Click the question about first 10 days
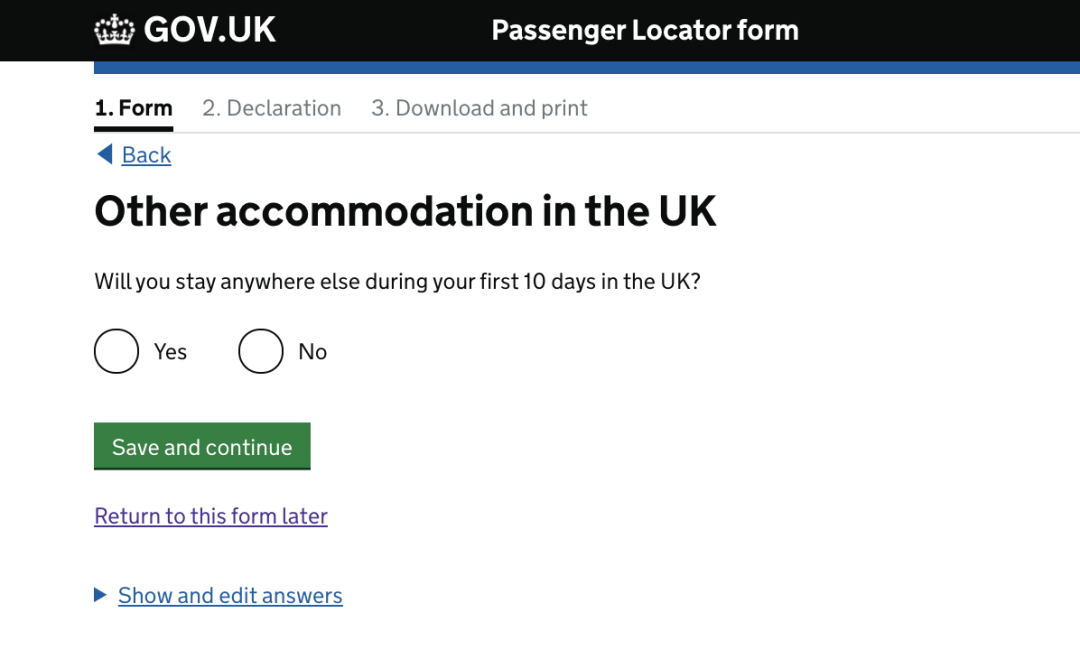Viewport: 1080px width, 650px height. coord(397,281)
